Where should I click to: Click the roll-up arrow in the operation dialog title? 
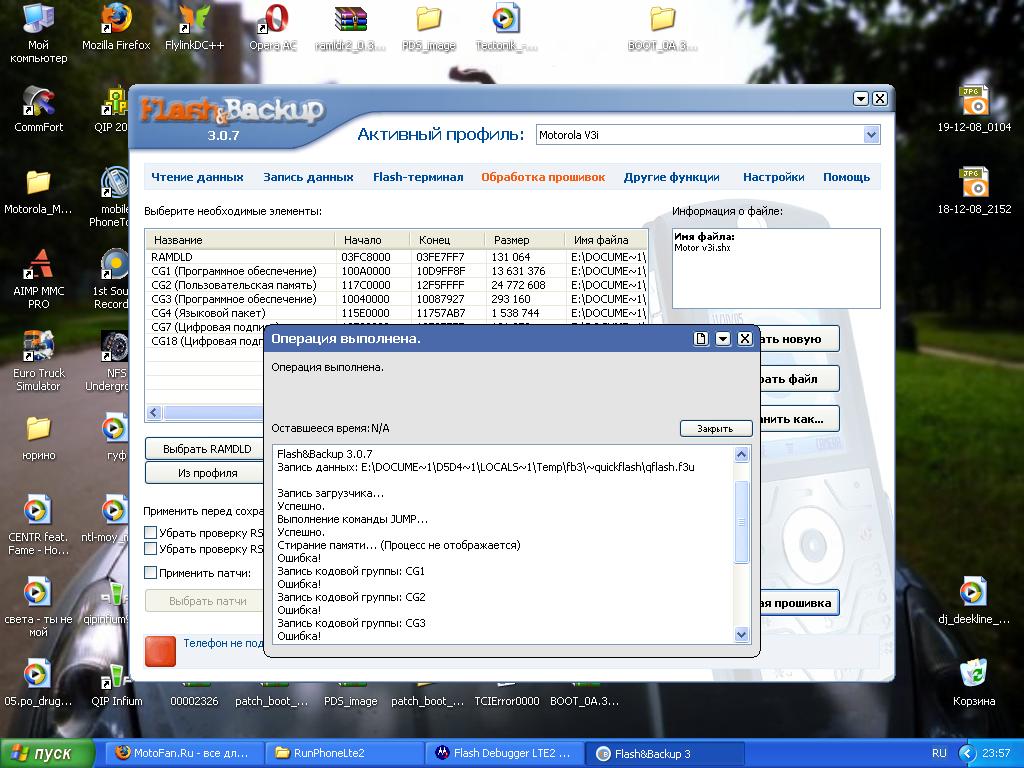(723, 338)
